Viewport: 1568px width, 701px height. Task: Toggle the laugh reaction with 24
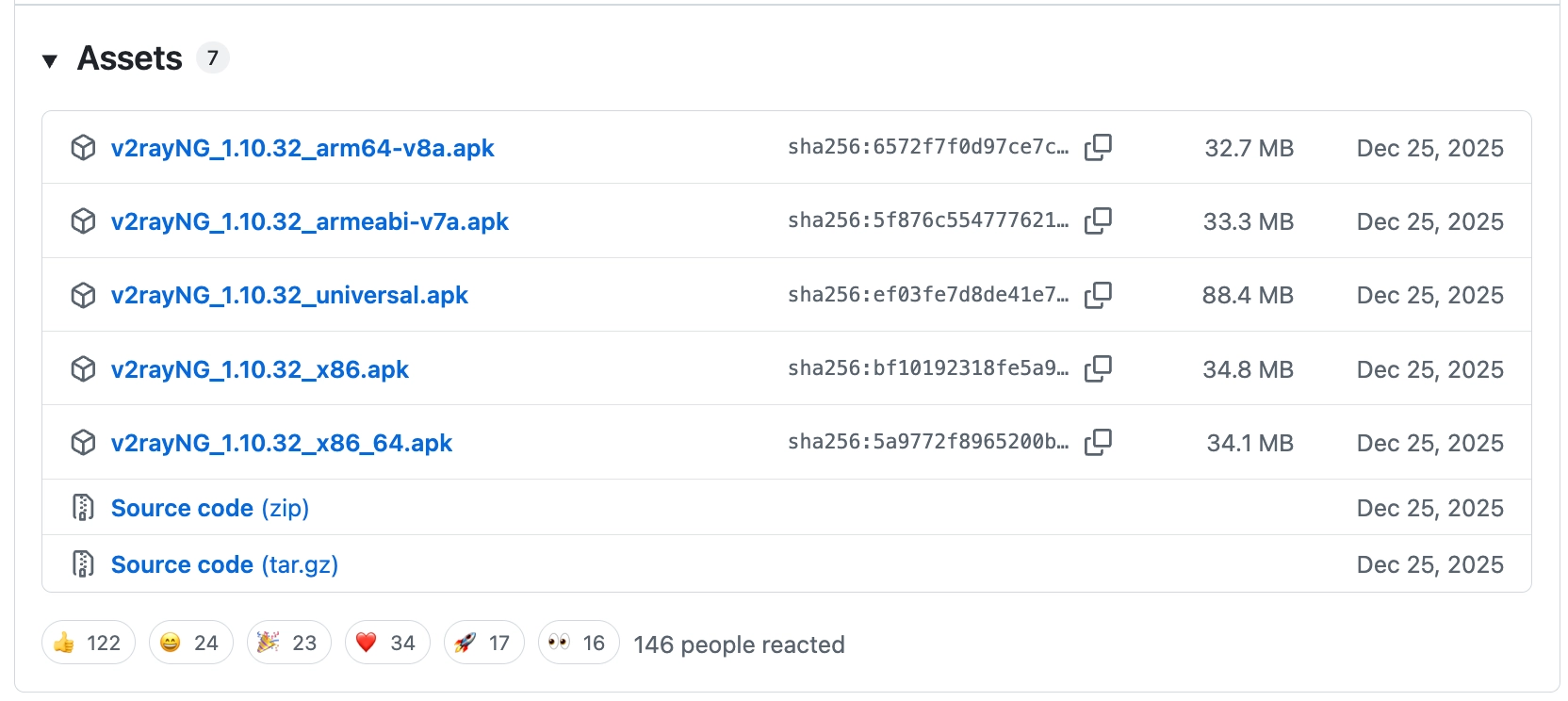tap(191, 643)
